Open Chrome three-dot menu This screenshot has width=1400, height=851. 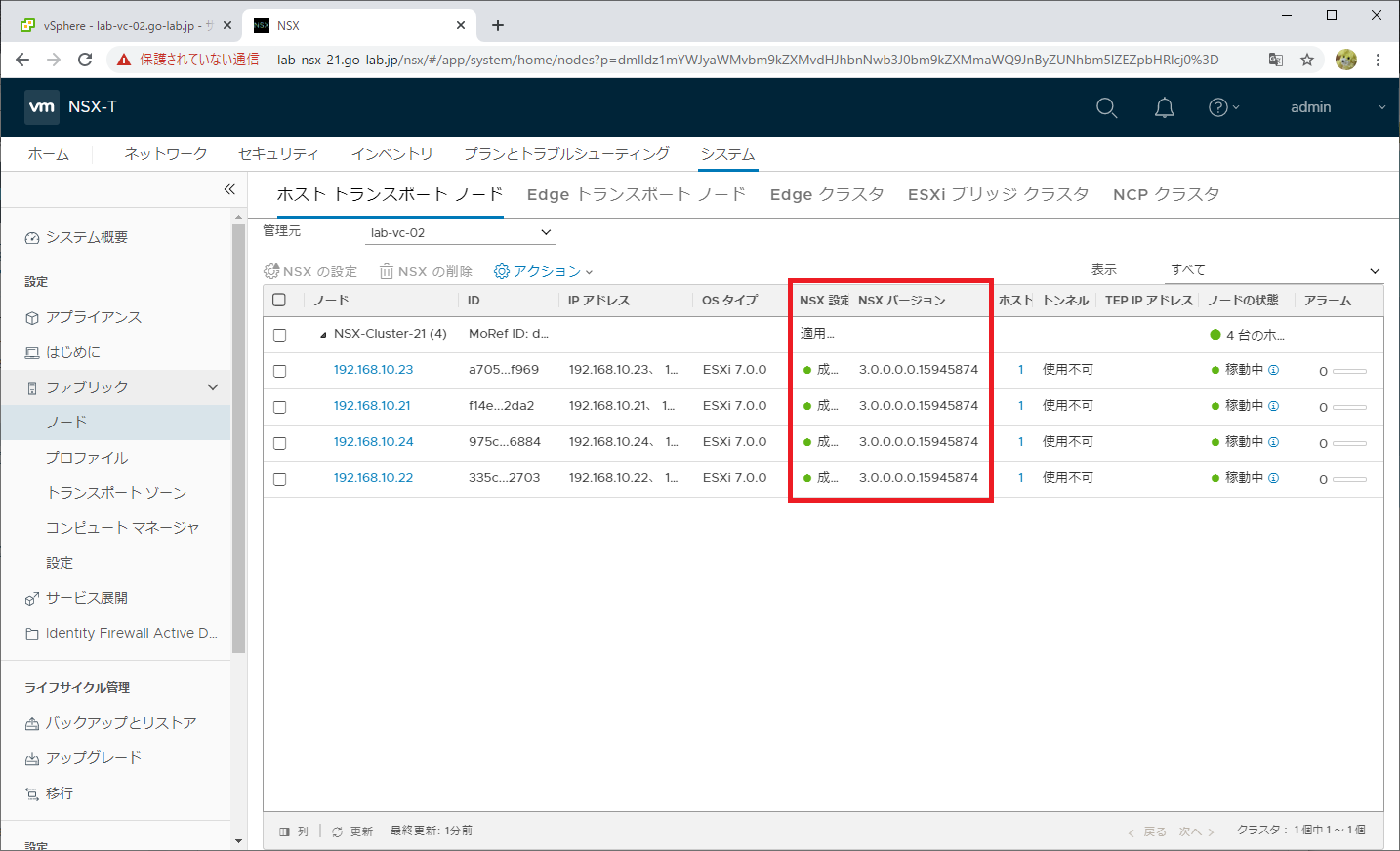(x=1378, y=60)
